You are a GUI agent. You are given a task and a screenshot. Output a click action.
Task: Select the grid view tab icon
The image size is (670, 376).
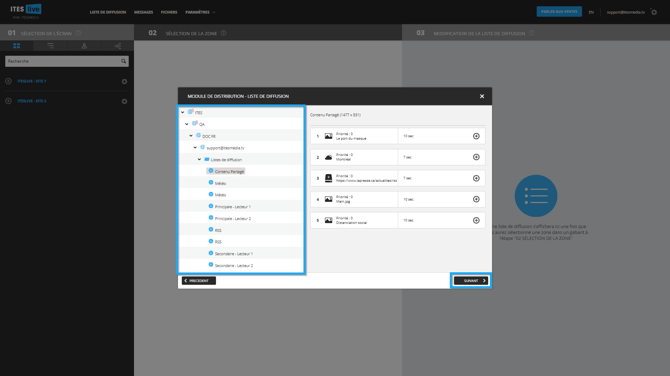[17, 46]
